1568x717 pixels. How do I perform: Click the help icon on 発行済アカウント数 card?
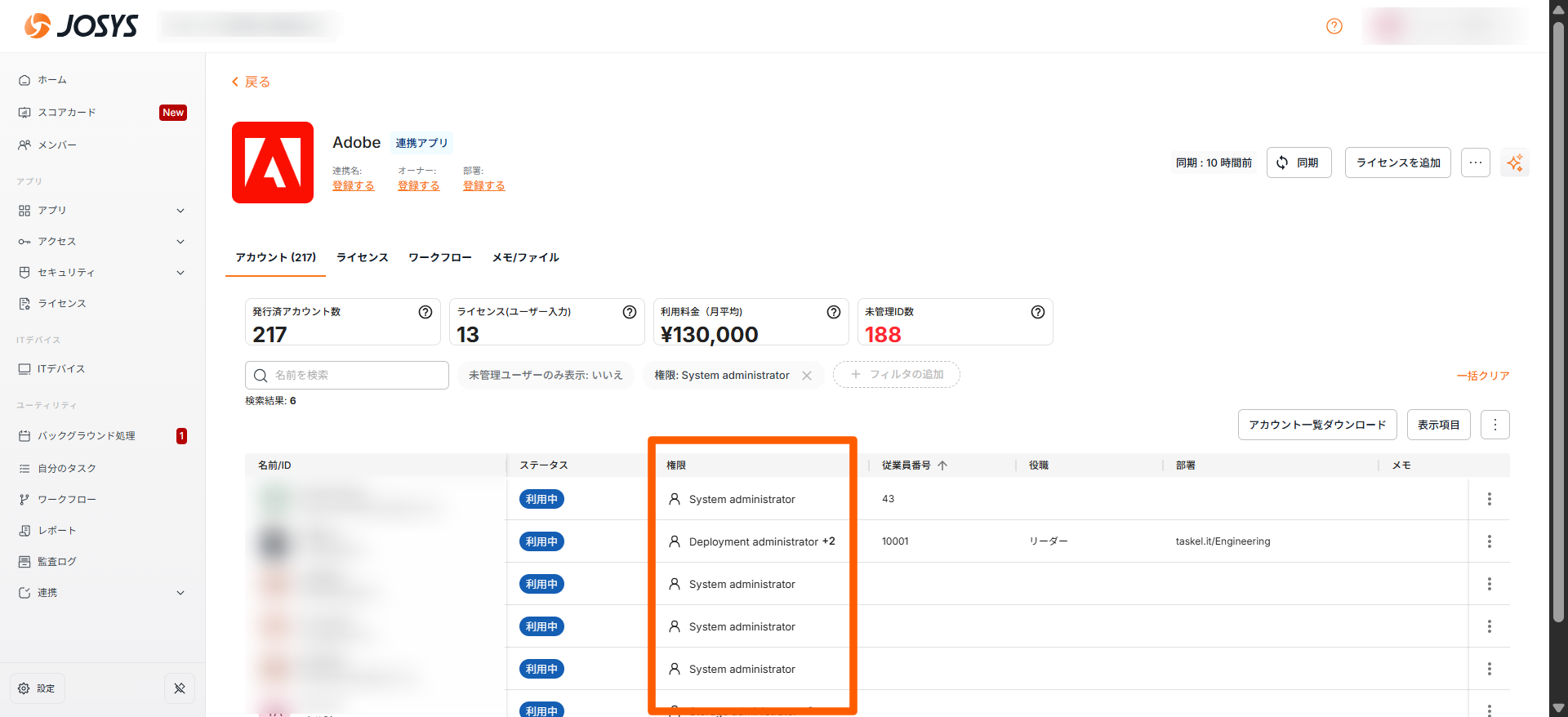(x=425, y=312)
